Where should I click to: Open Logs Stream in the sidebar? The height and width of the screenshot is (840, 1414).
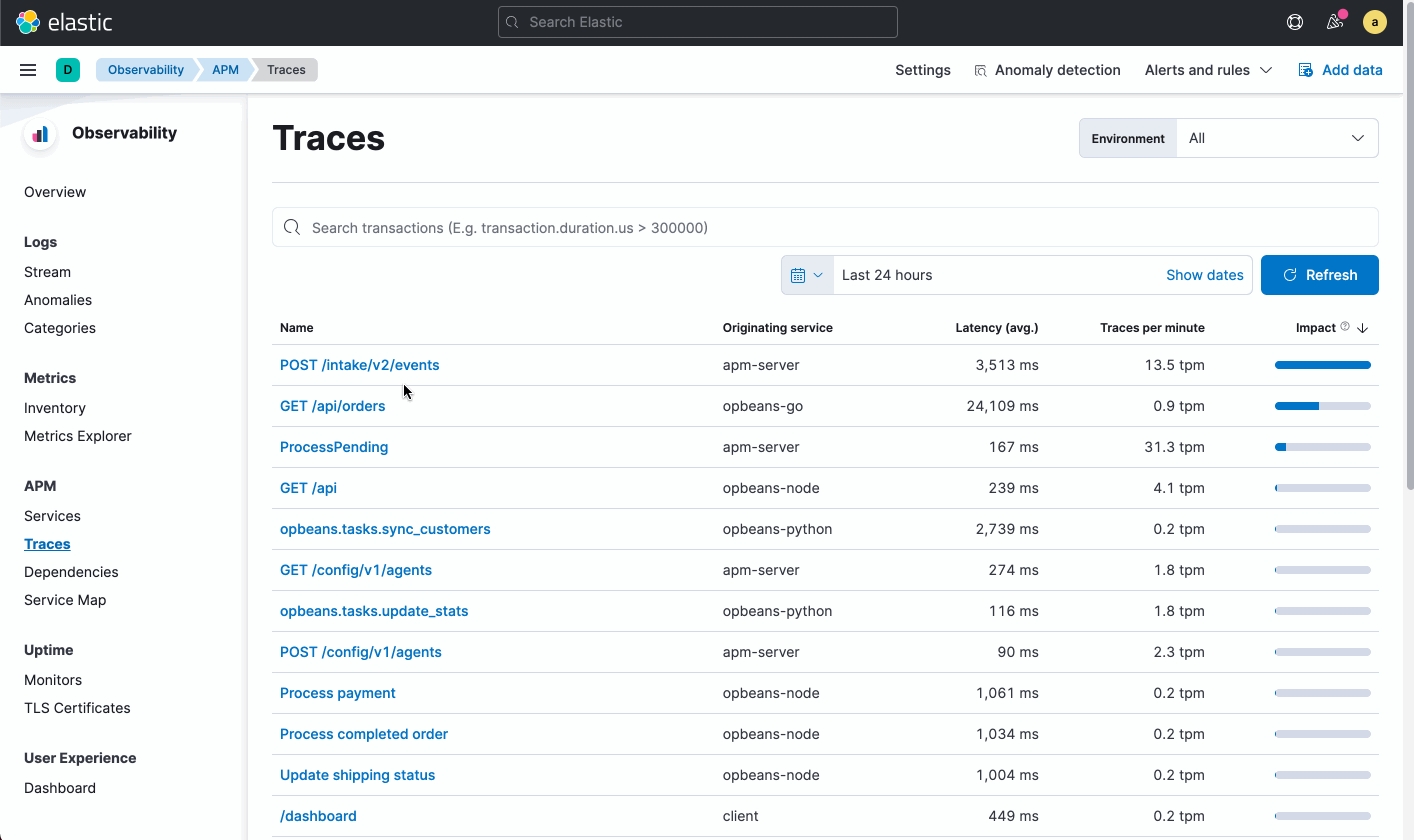47,272
